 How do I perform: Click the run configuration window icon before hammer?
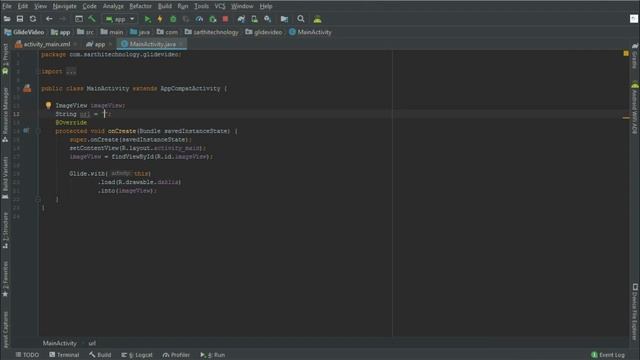click(79, 19)
